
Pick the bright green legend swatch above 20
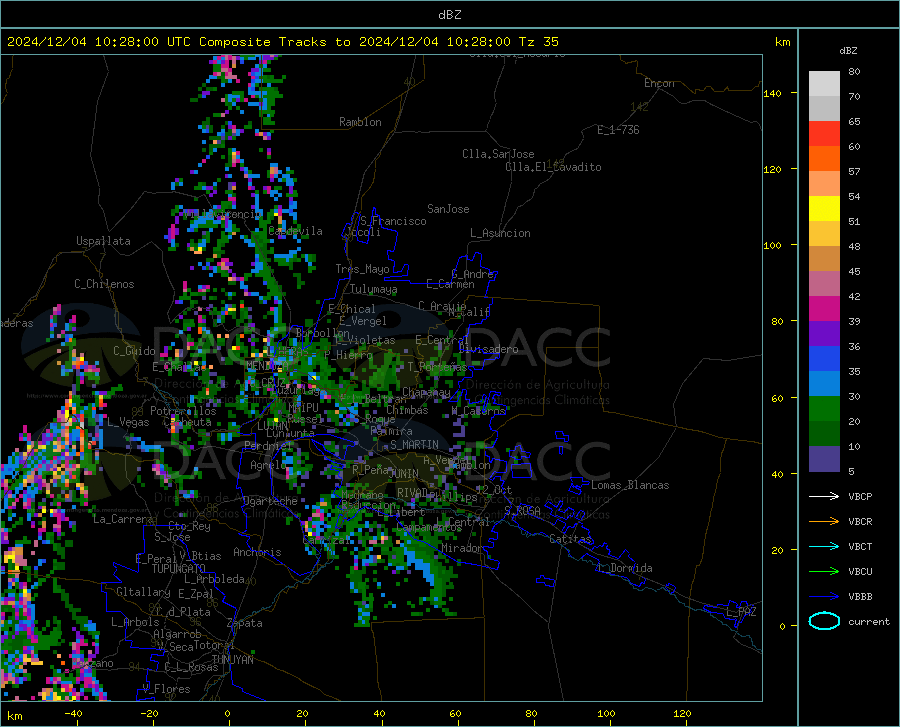click(824, 409)
